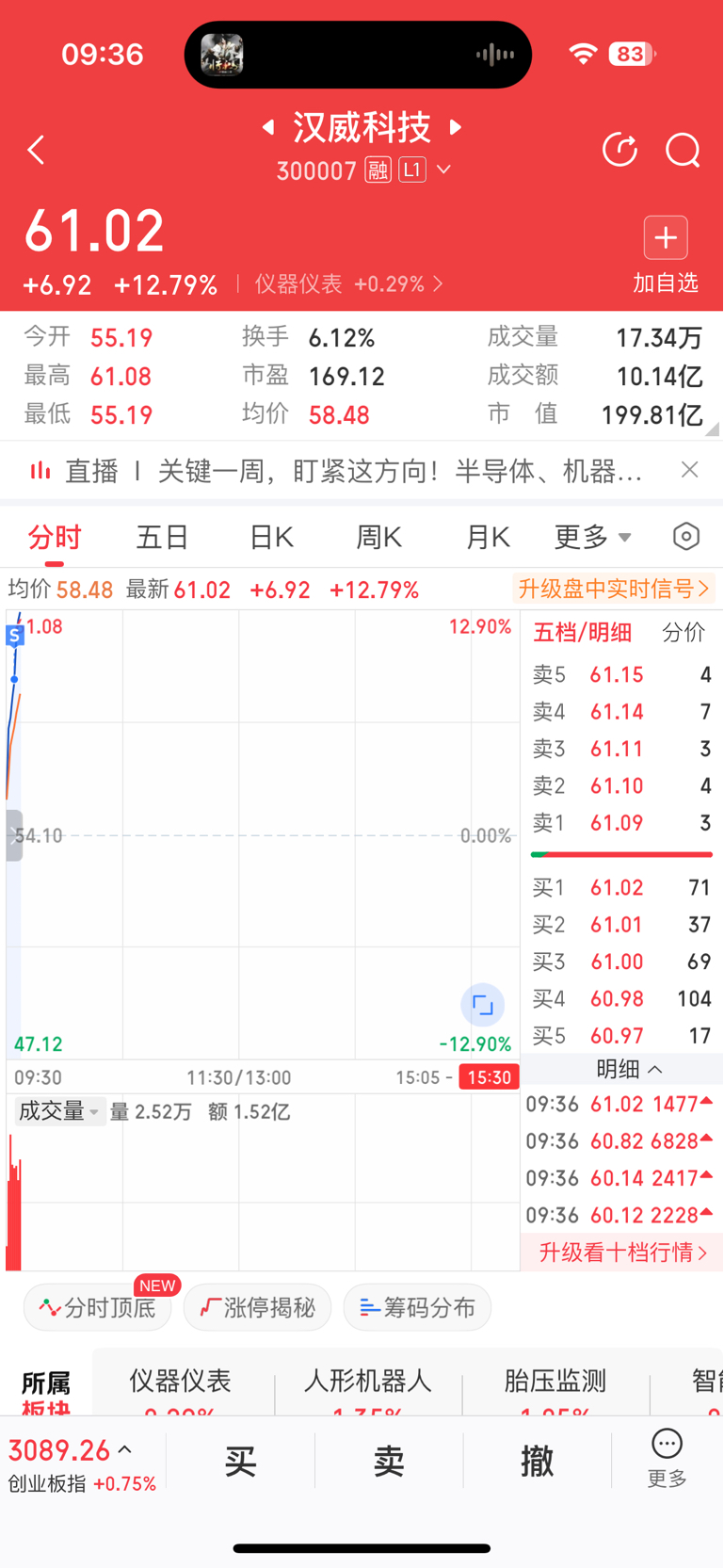Screen dimensions: 724x1568
Task: Tap the status bar battery indicator
Action: (x=633, y=55)
